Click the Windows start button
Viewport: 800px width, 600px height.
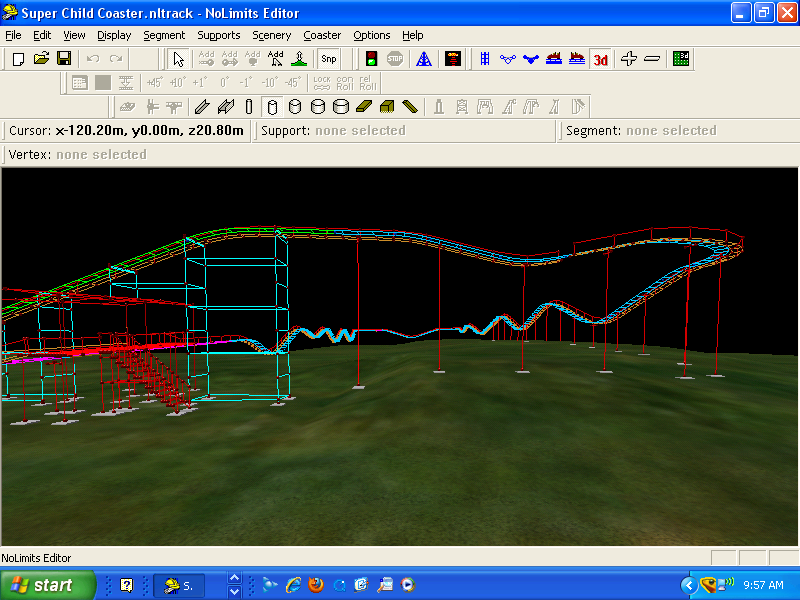tap(48, 585)
